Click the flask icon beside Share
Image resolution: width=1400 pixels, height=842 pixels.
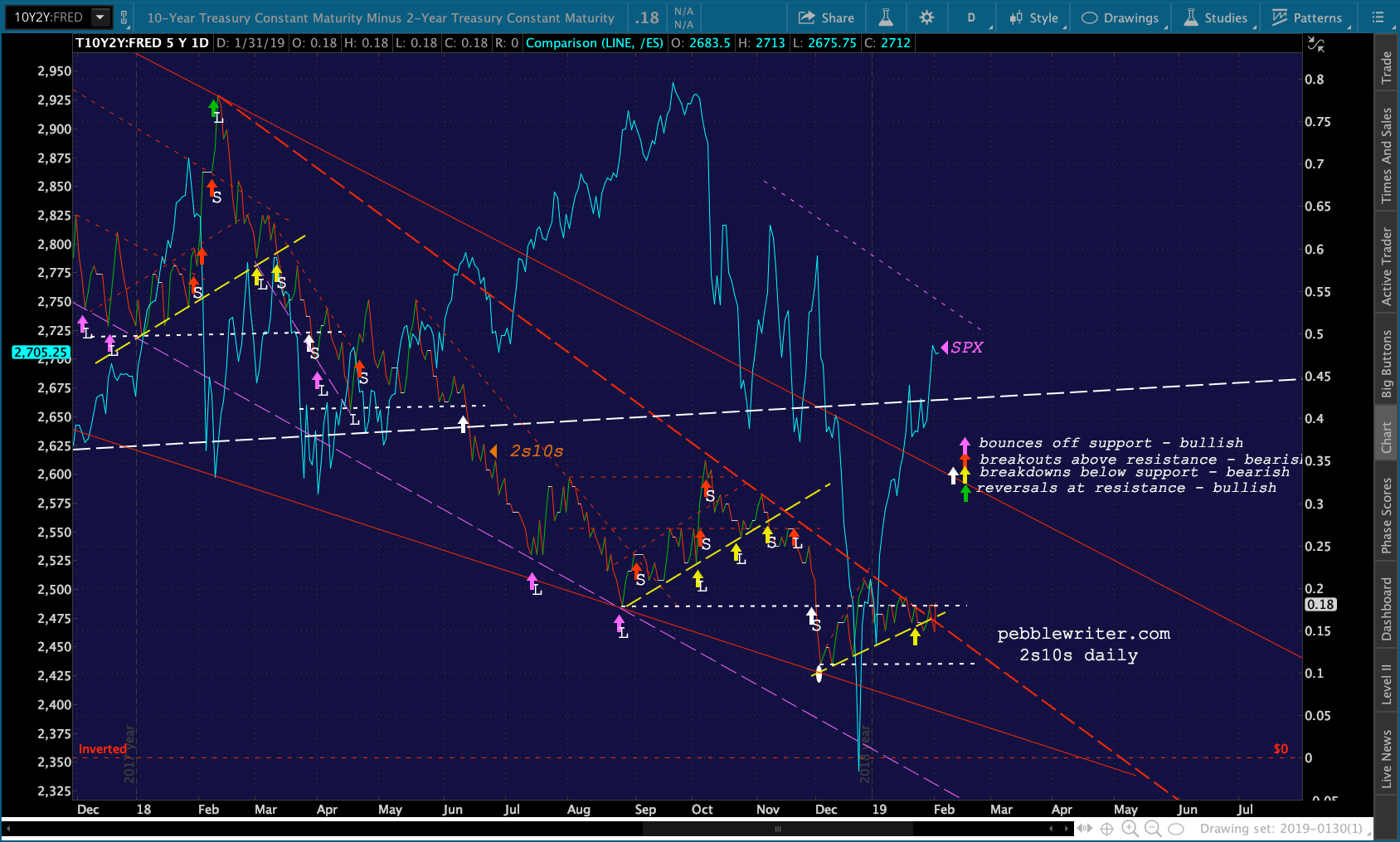point(886,17)
